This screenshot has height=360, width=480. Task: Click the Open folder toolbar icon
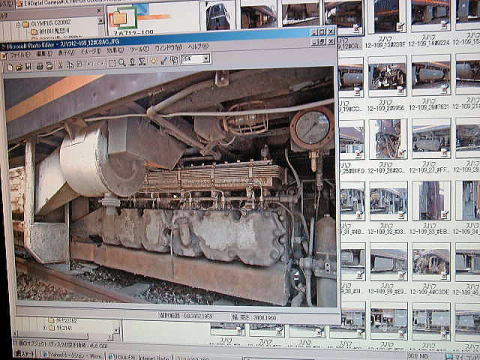click(x=19, y=67)
